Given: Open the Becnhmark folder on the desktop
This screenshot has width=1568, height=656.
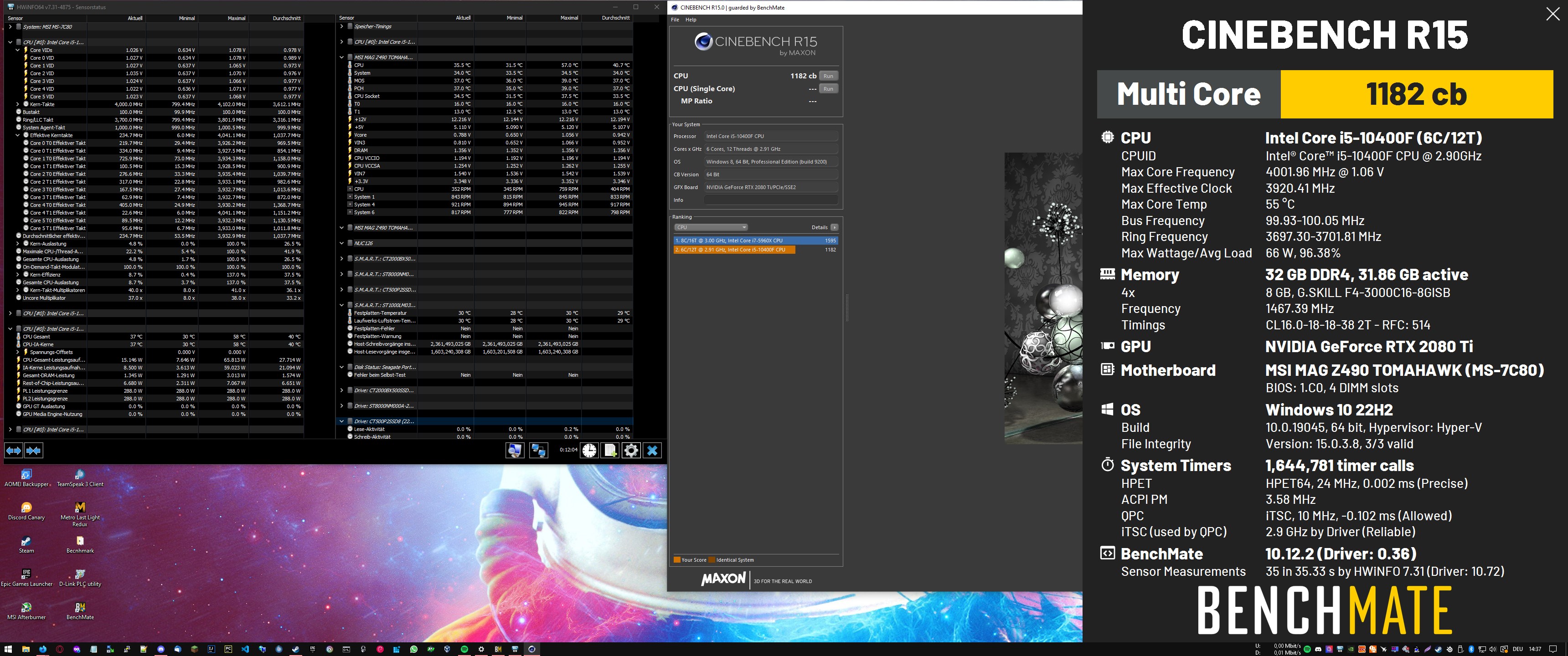Looking at the screenshot, I should click(80, 545).
